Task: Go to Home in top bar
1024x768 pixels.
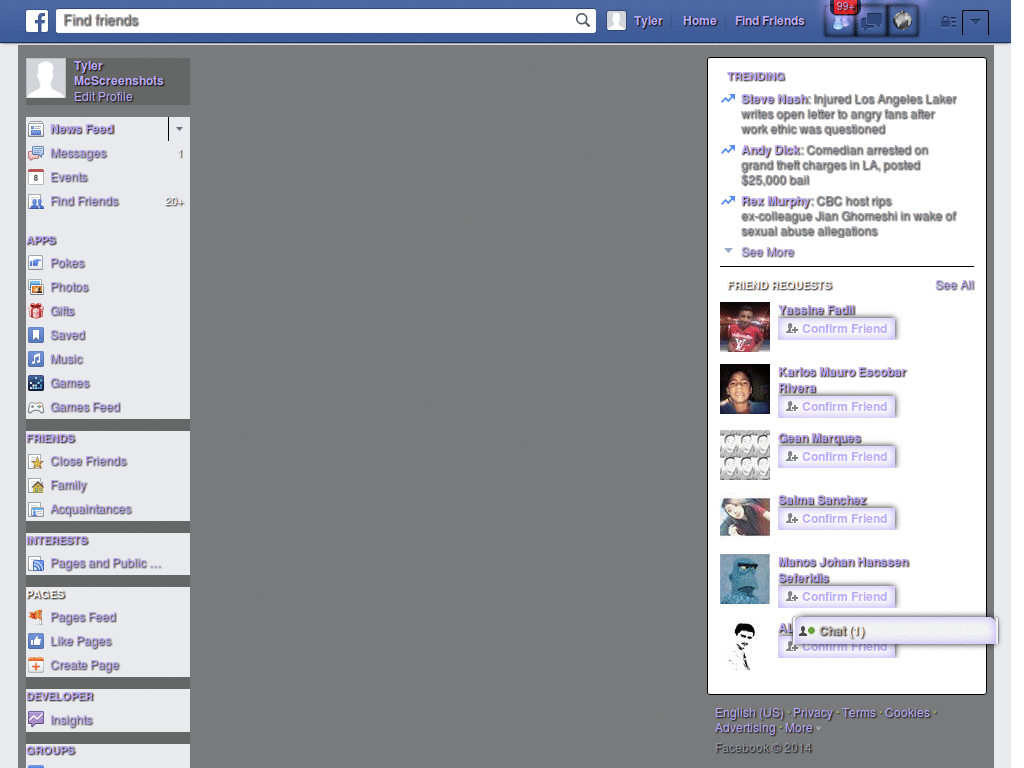Action: pyautogui.click(x=699, y=21)
